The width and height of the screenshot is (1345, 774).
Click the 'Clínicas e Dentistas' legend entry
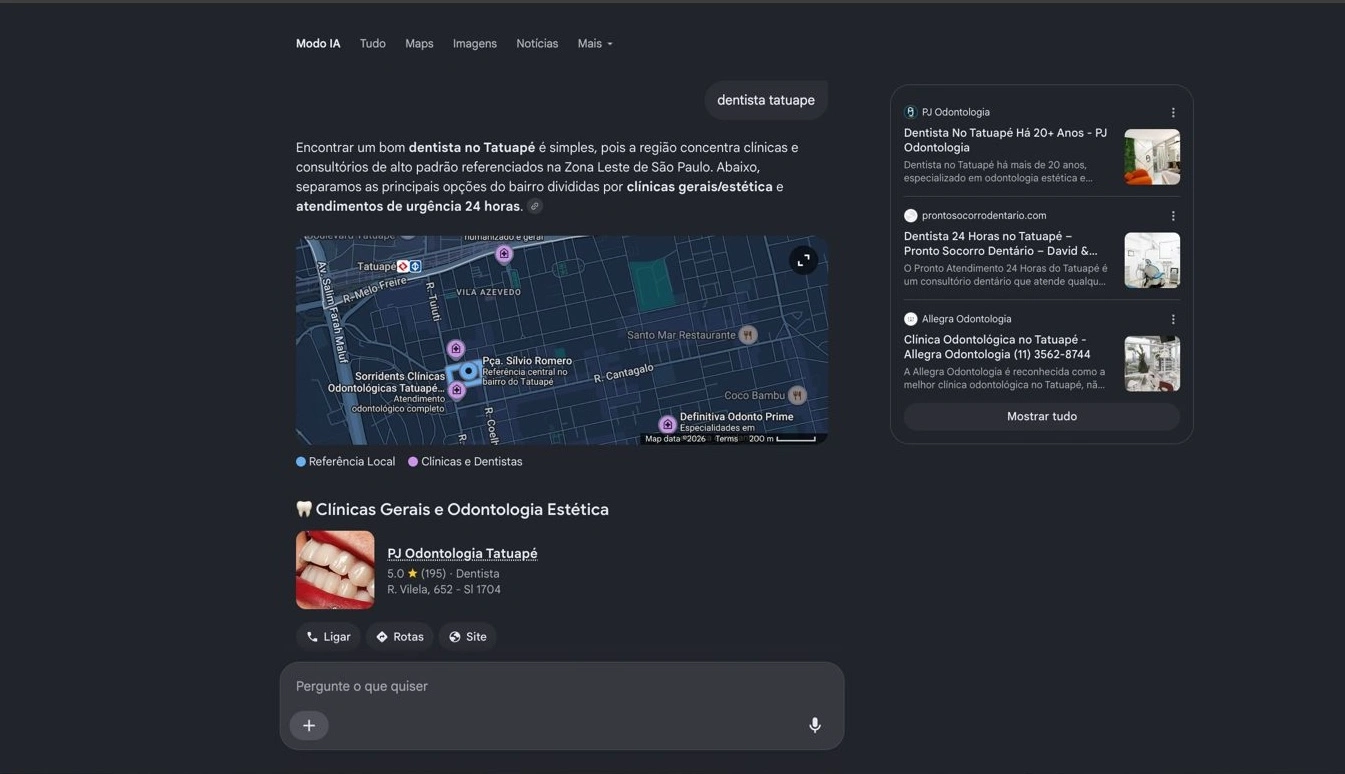pyautogui.click(x=465, y=462)
